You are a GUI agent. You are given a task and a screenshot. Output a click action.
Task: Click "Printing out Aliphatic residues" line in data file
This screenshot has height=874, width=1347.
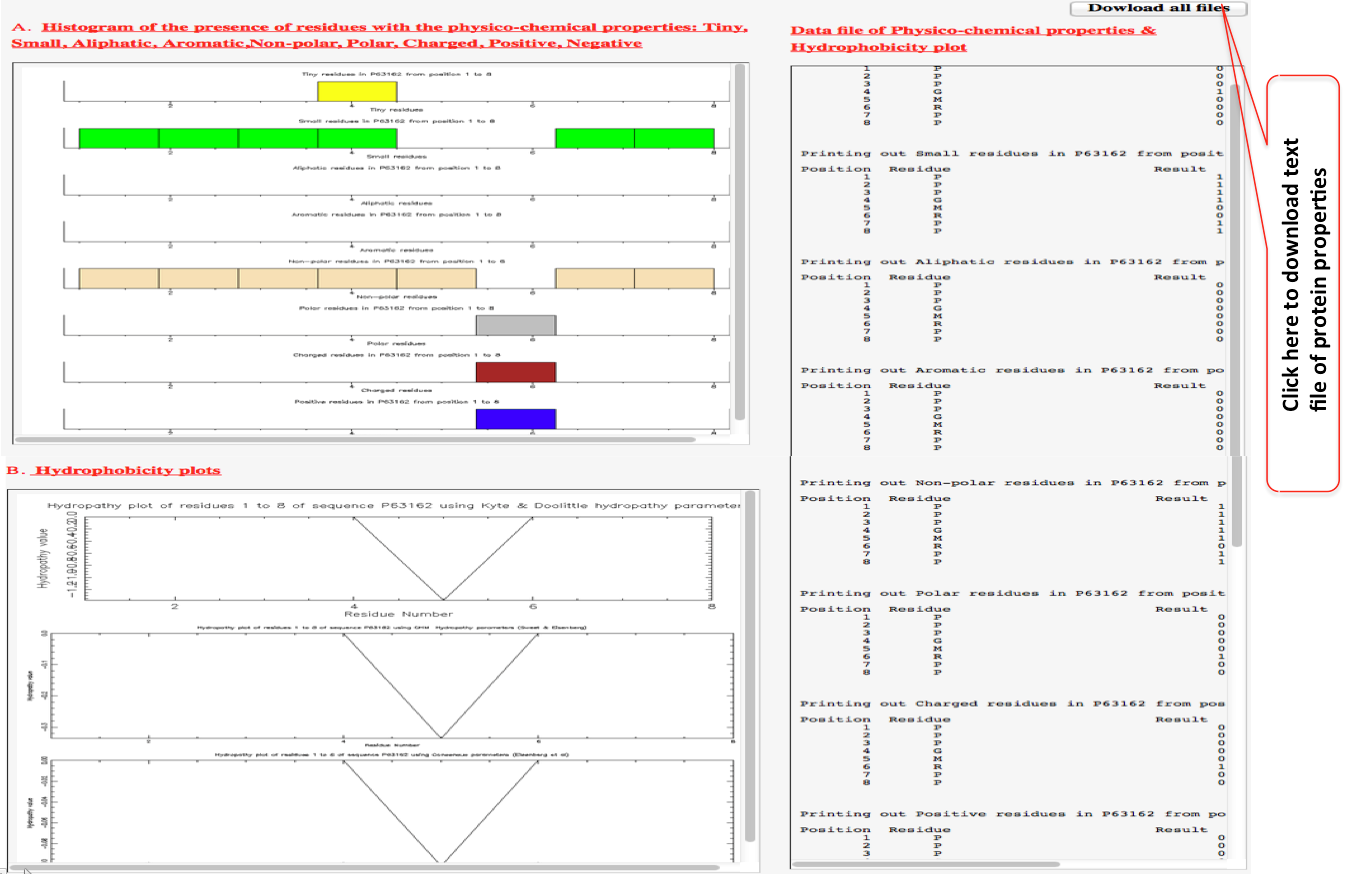pyautogui.click(x=1011, y=262)
